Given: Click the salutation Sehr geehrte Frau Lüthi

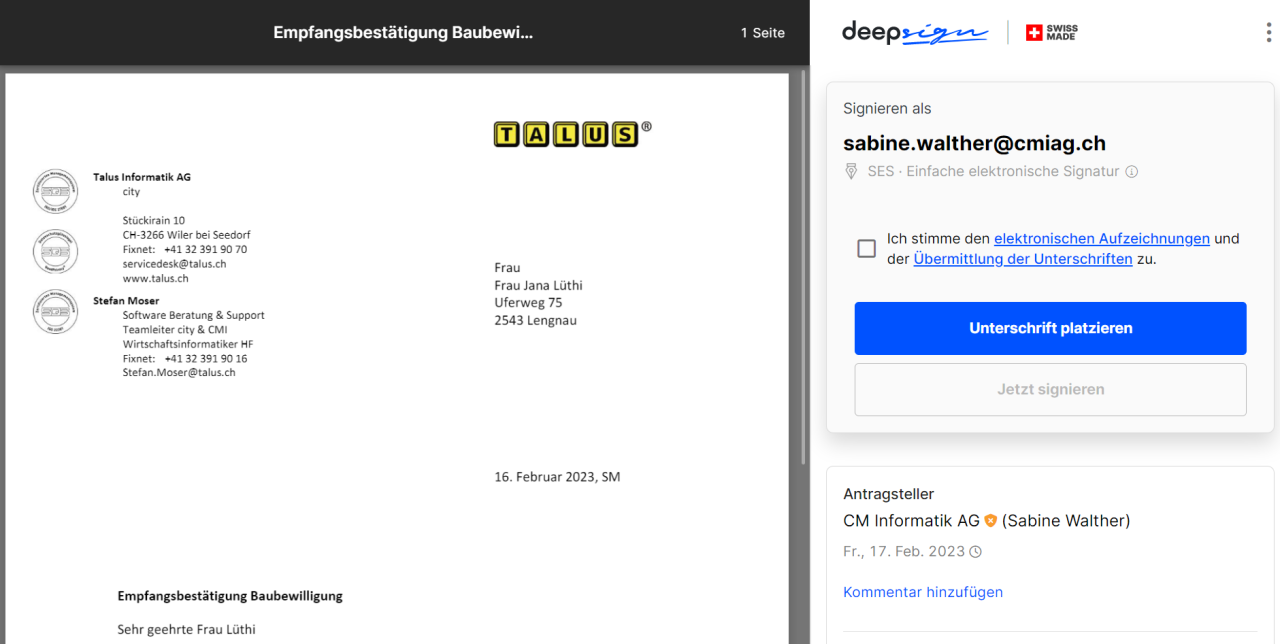Looking at the screenshot, I should click(186, 629).
